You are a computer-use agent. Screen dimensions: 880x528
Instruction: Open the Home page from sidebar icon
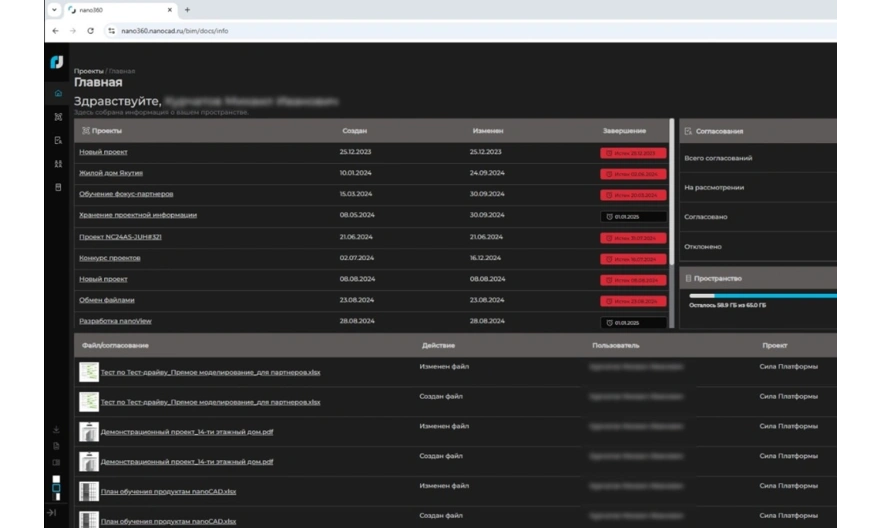[57, 94]
